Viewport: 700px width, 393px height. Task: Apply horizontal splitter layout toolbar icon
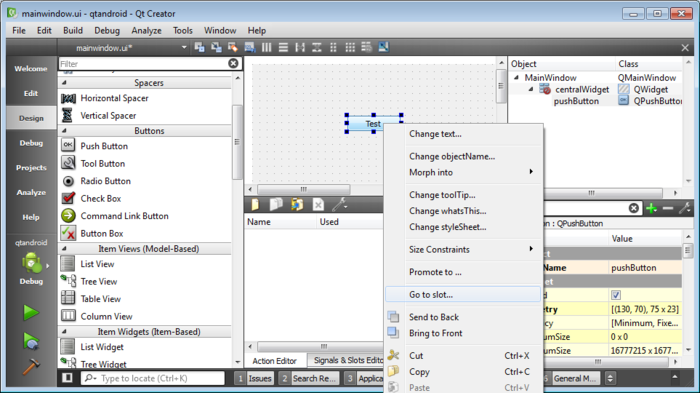click(x=300, y=47)
